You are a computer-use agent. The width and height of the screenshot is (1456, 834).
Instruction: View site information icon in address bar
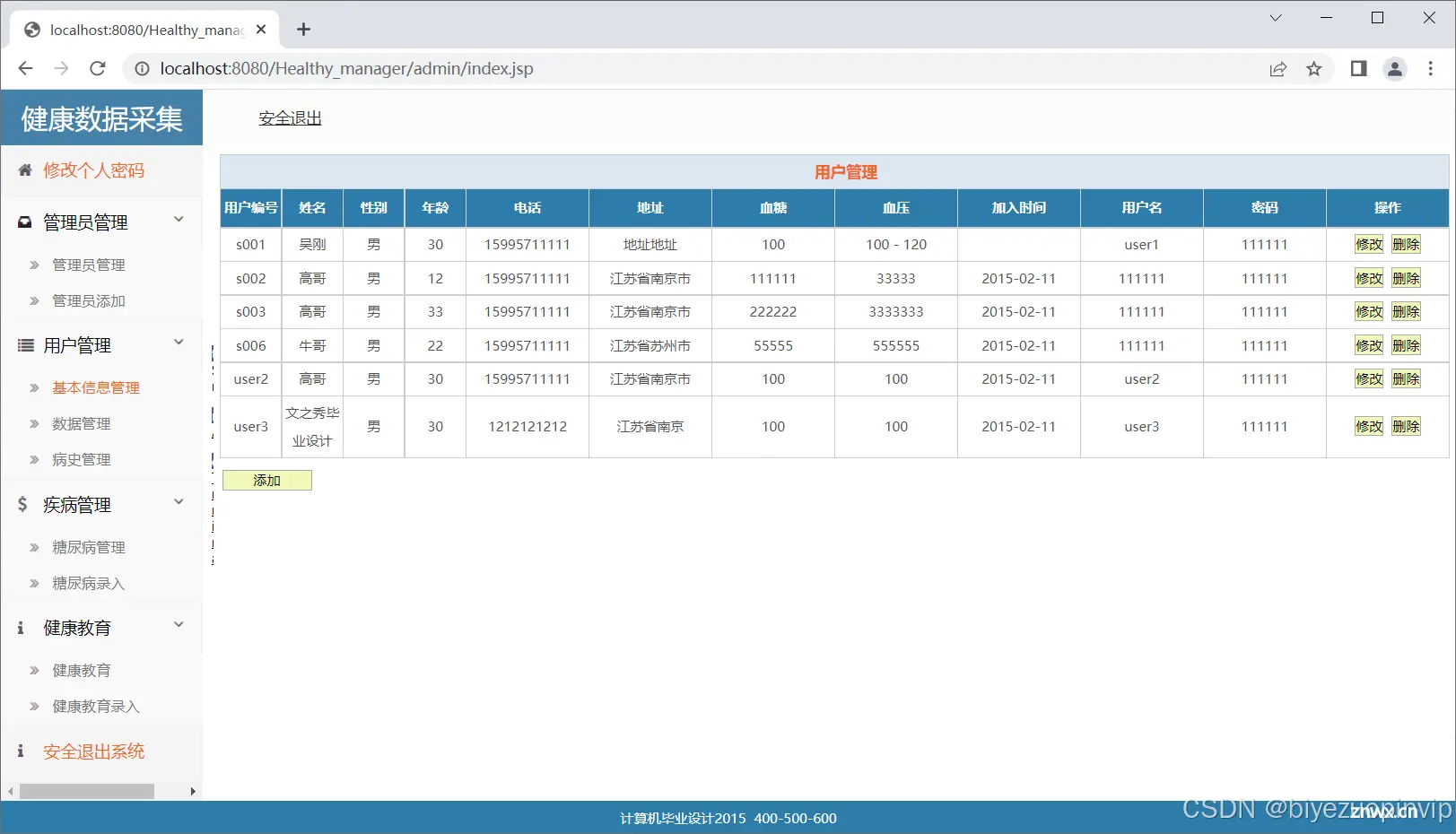142,69
